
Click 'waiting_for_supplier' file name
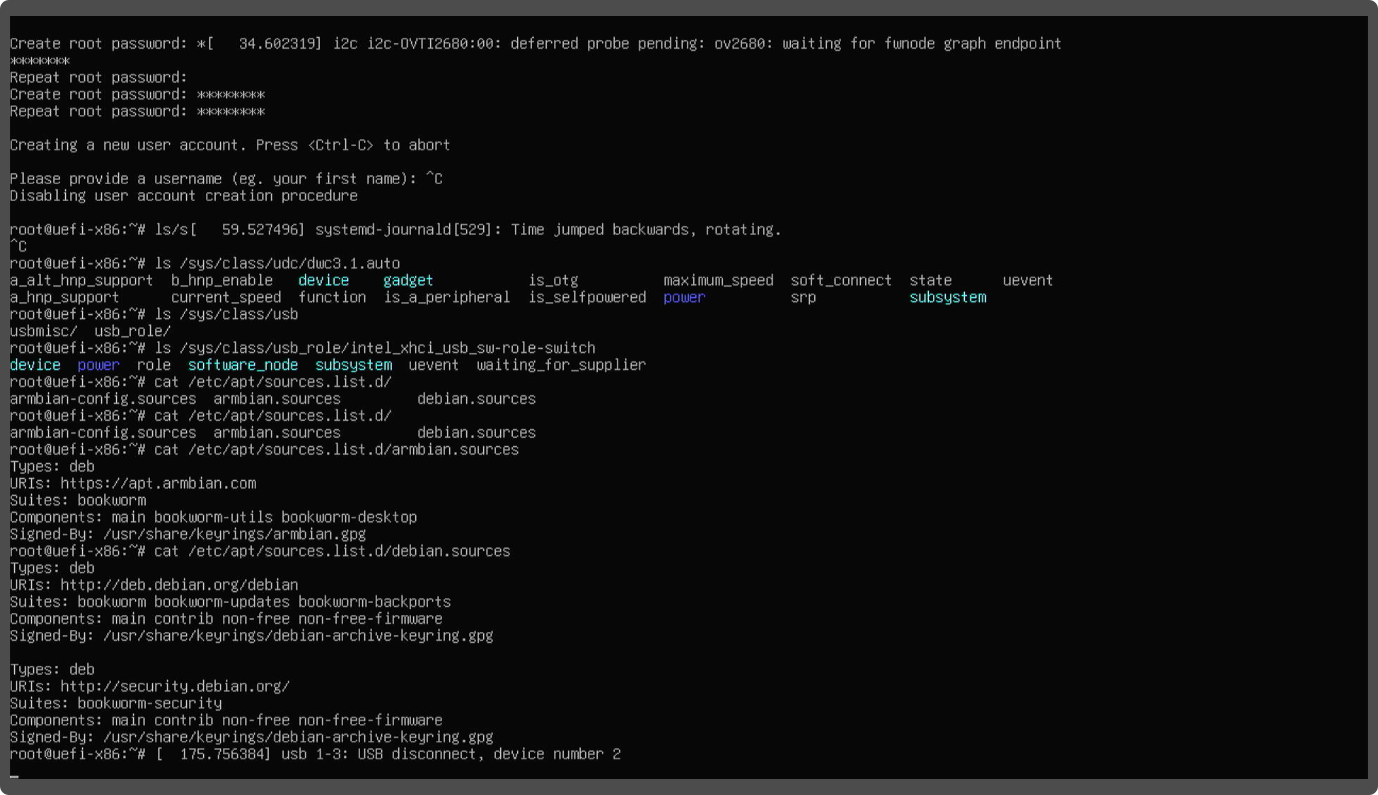pos(561,366)
